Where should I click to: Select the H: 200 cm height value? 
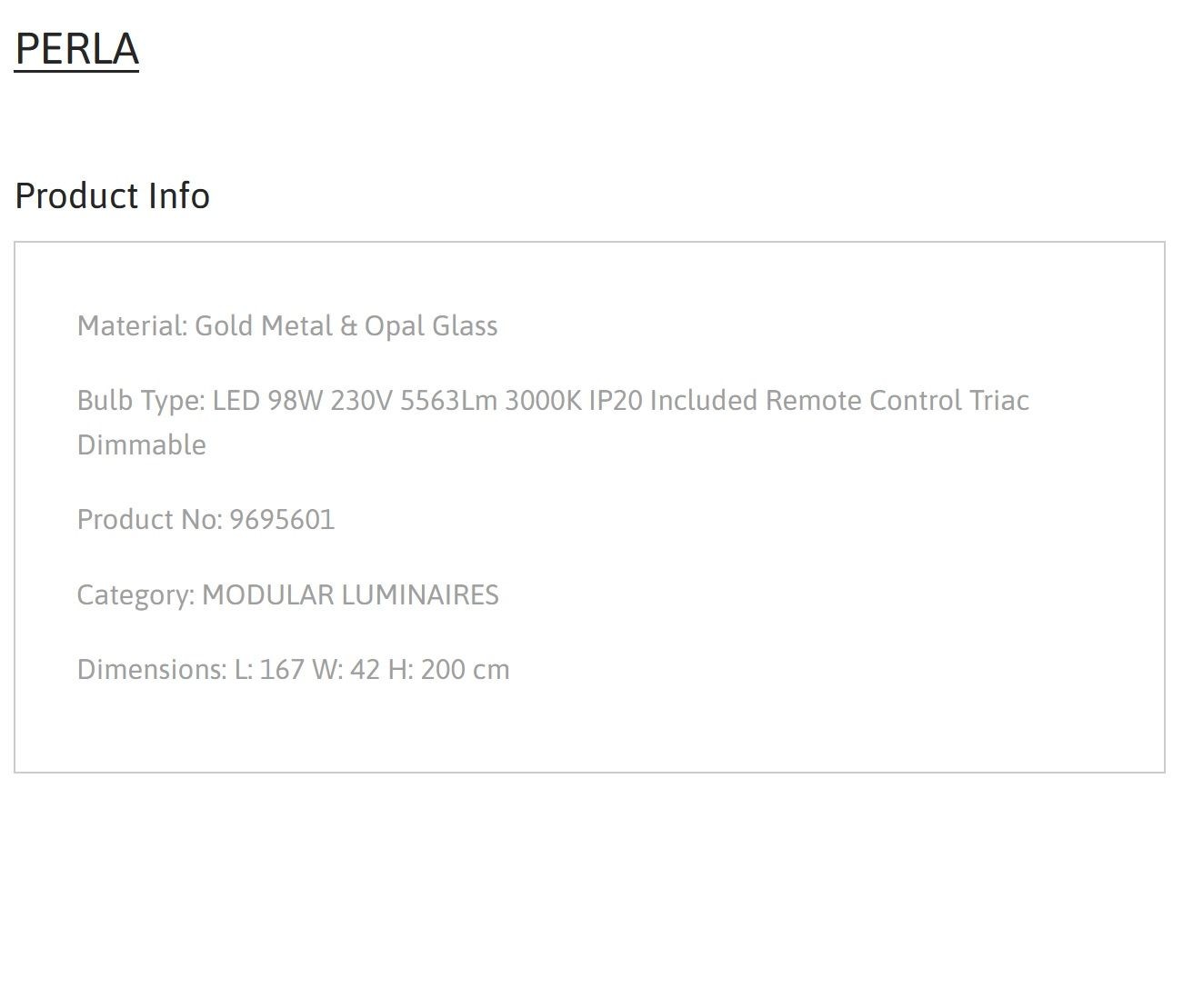click(x=449, y=669)
